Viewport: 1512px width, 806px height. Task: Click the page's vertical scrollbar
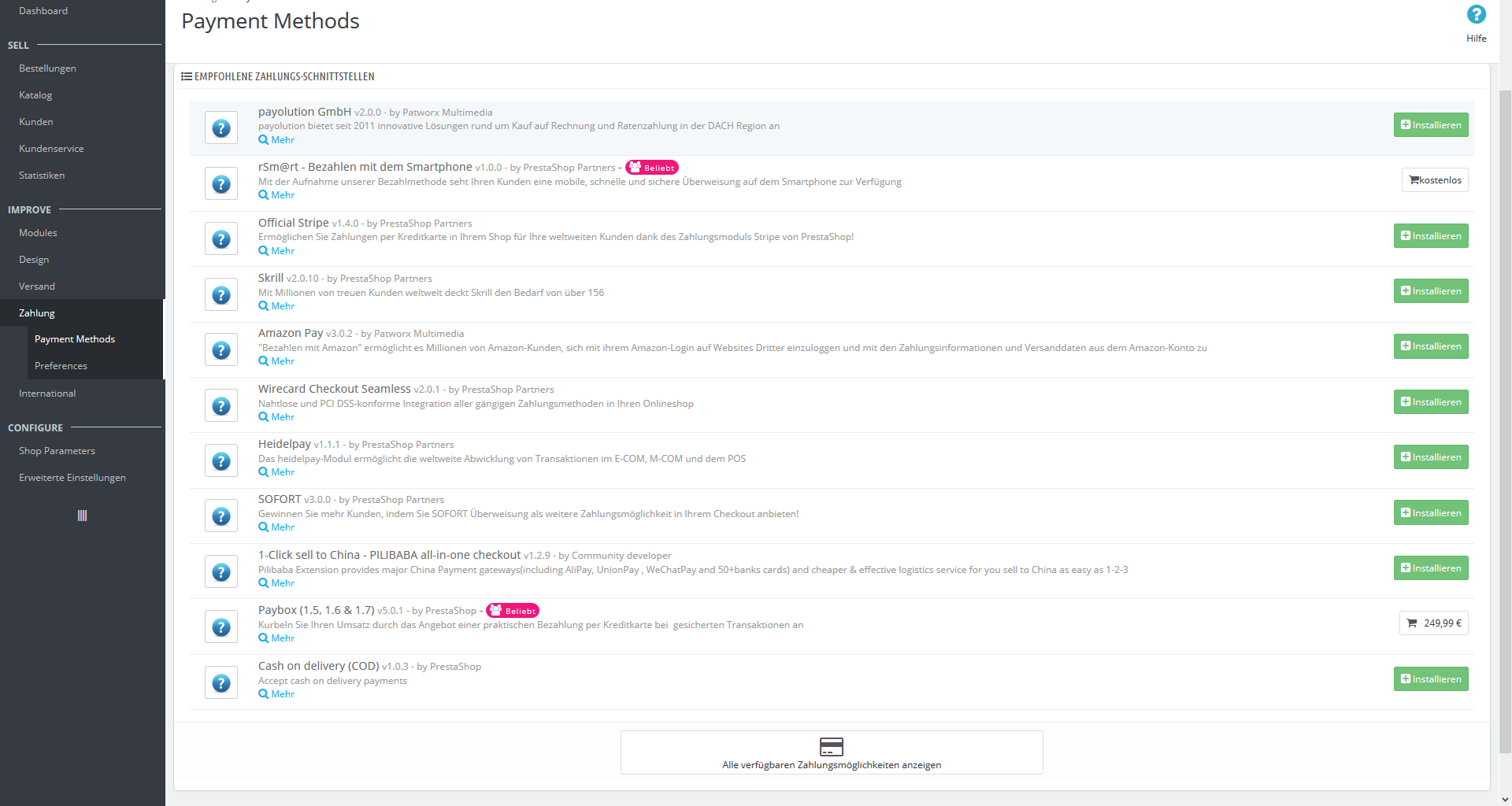[x=1505, y=421]
